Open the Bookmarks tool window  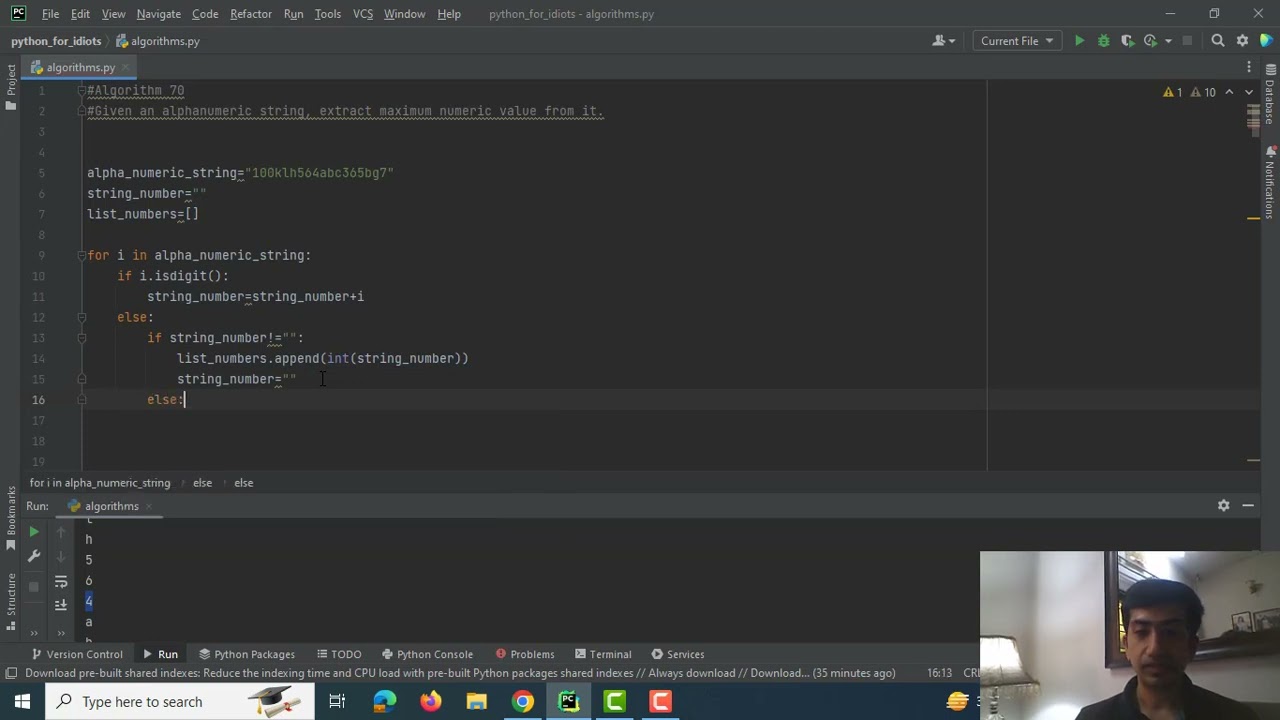tap(11, 520)
